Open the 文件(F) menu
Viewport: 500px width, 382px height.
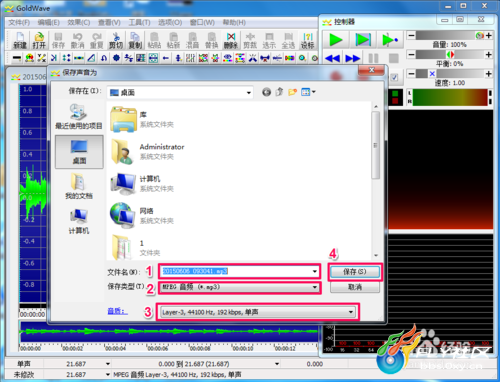[19, 23]
